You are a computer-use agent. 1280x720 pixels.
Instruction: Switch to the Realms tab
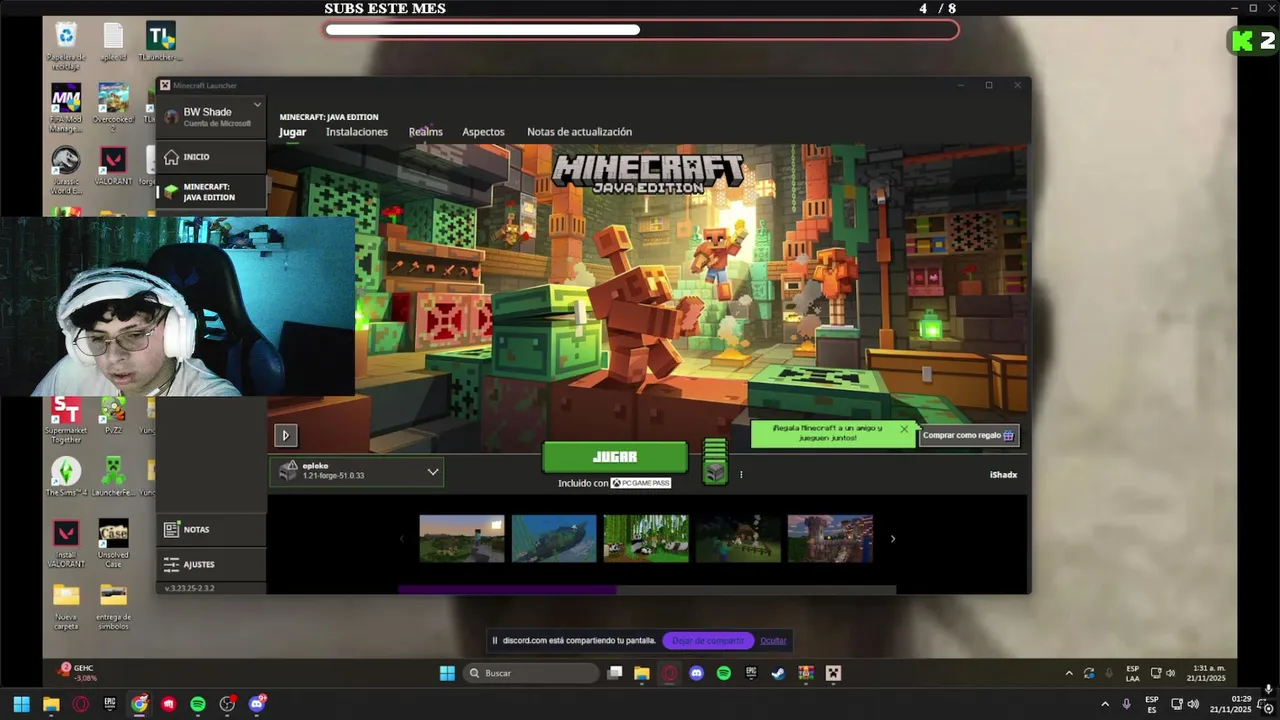tap(425, 132)
